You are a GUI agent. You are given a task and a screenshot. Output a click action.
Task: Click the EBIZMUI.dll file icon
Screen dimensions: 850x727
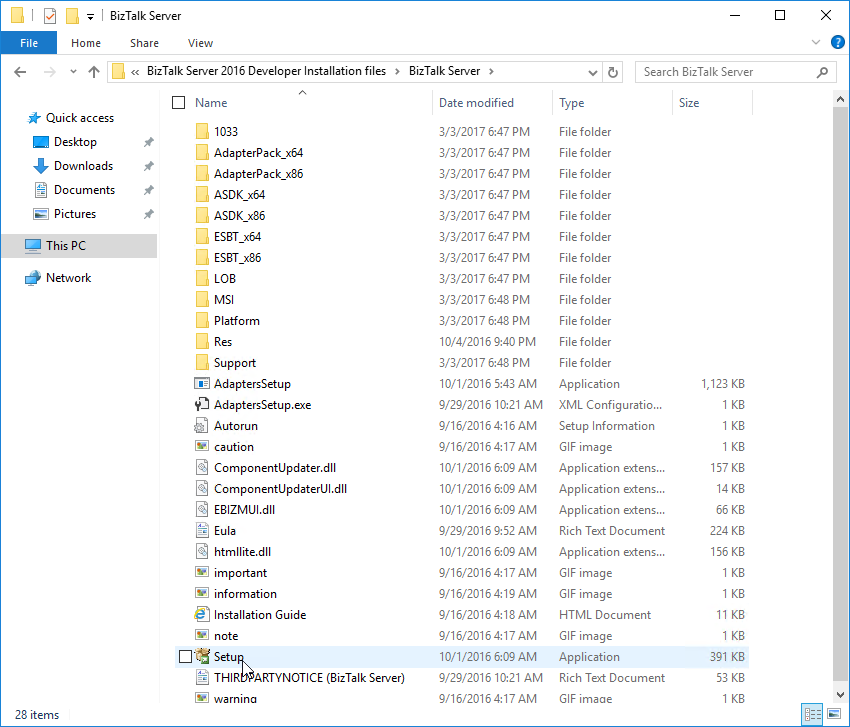[x=202, y=510]
